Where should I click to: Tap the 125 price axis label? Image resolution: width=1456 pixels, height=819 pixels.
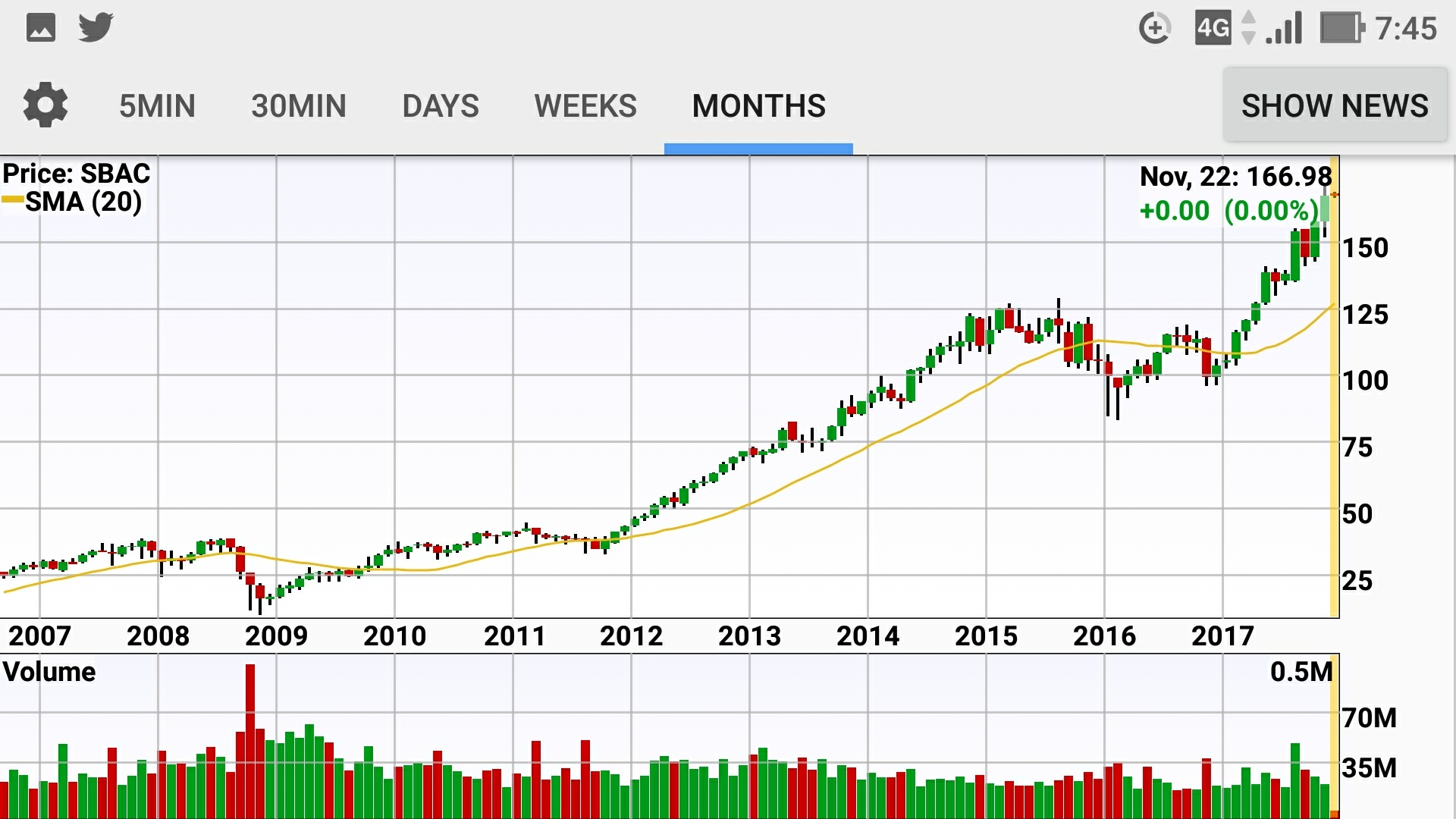click(x=1365, y=315)
